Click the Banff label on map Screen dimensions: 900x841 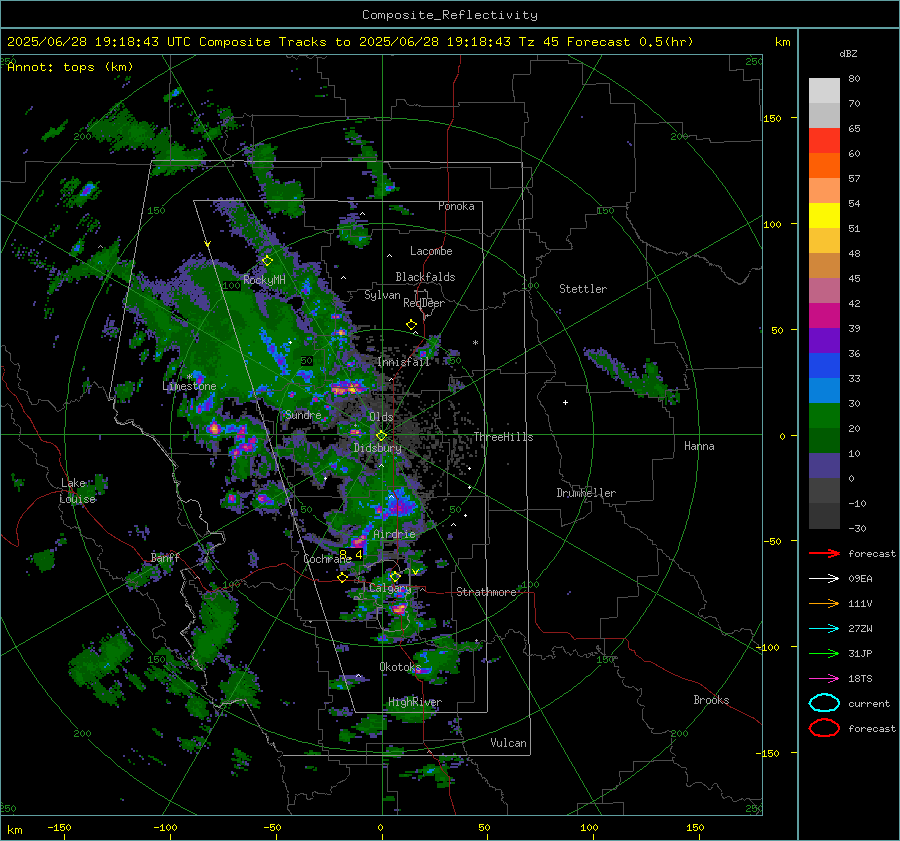coord(165,557)
